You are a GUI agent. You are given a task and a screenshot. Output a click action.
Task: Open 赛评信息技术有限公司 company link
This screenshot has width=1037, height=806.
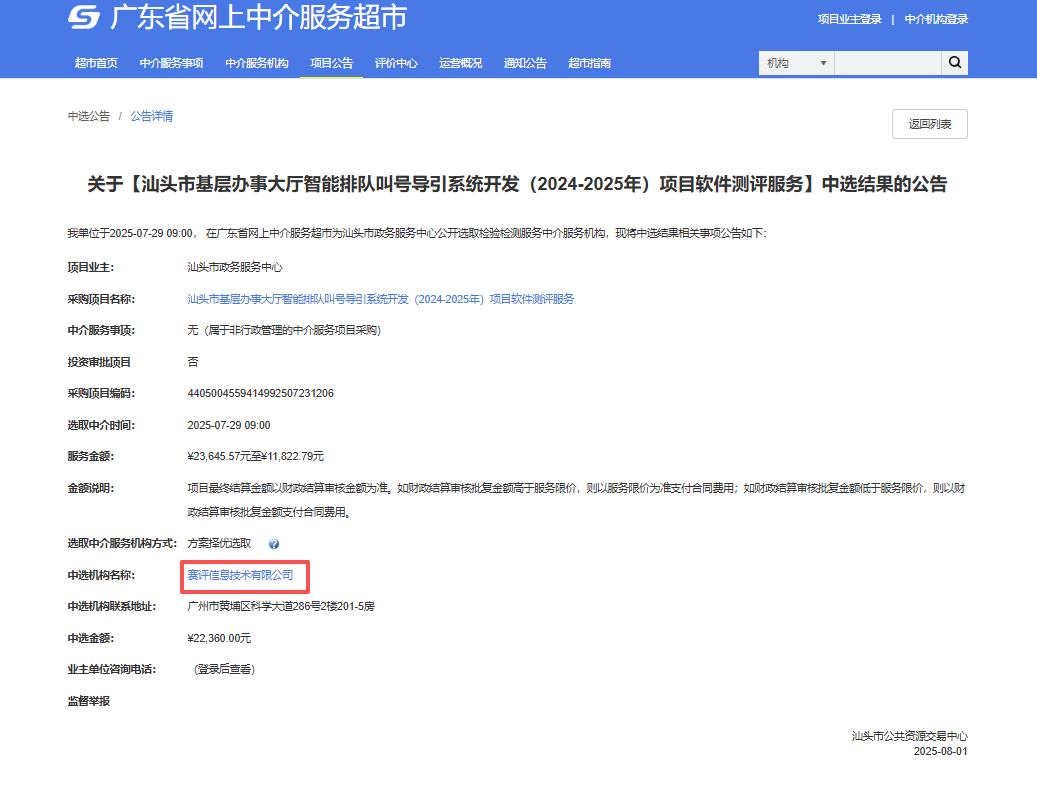point(241,575)
